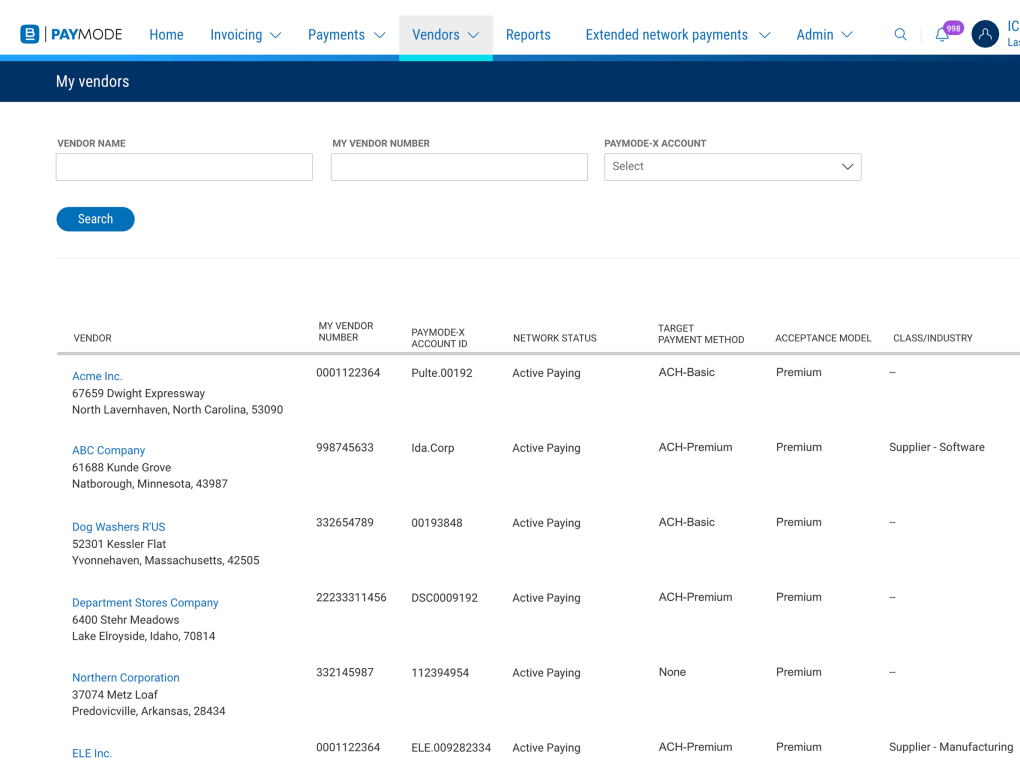Focus the My Vendor Number field
Image resolution: width=1020 pixels, height=765 pixels.
[x=459, y=167]
